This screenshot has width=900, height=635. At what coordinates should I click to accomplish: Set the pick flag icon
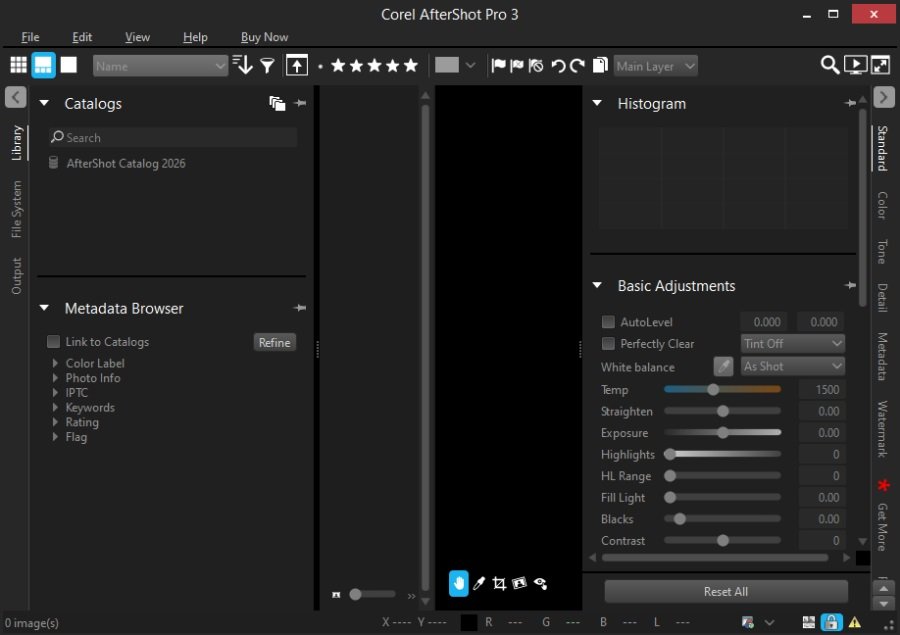click(x=498, y=65)
